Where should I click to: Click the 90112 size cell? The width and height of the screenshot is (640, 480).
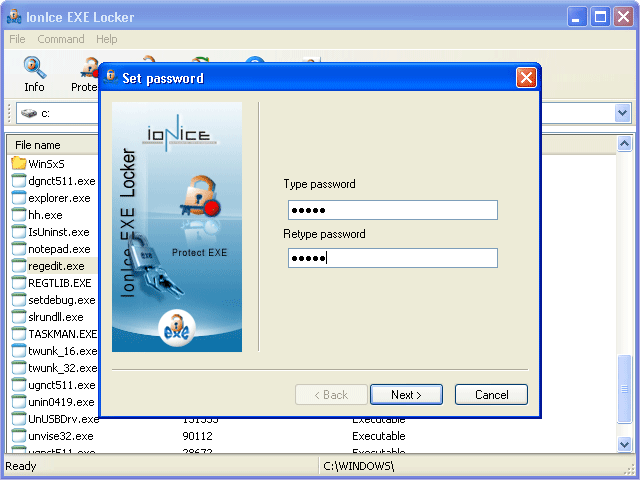(x=198, y=436)
